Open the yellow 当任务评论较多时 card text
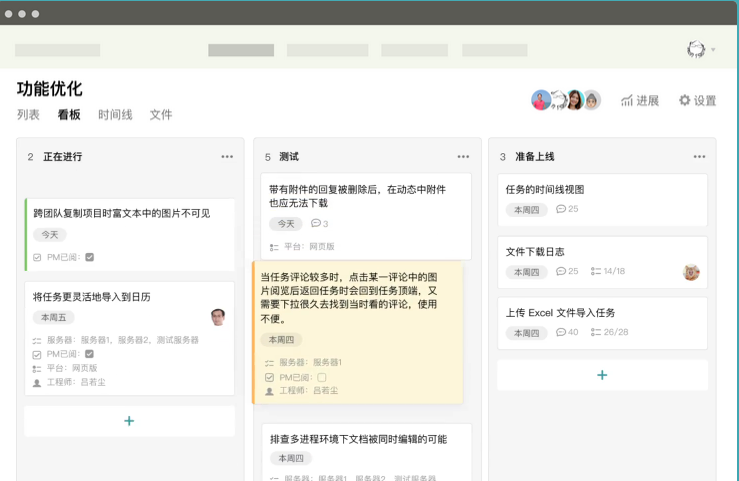Viewport: 739px width, 481px height. click(349, 298)
